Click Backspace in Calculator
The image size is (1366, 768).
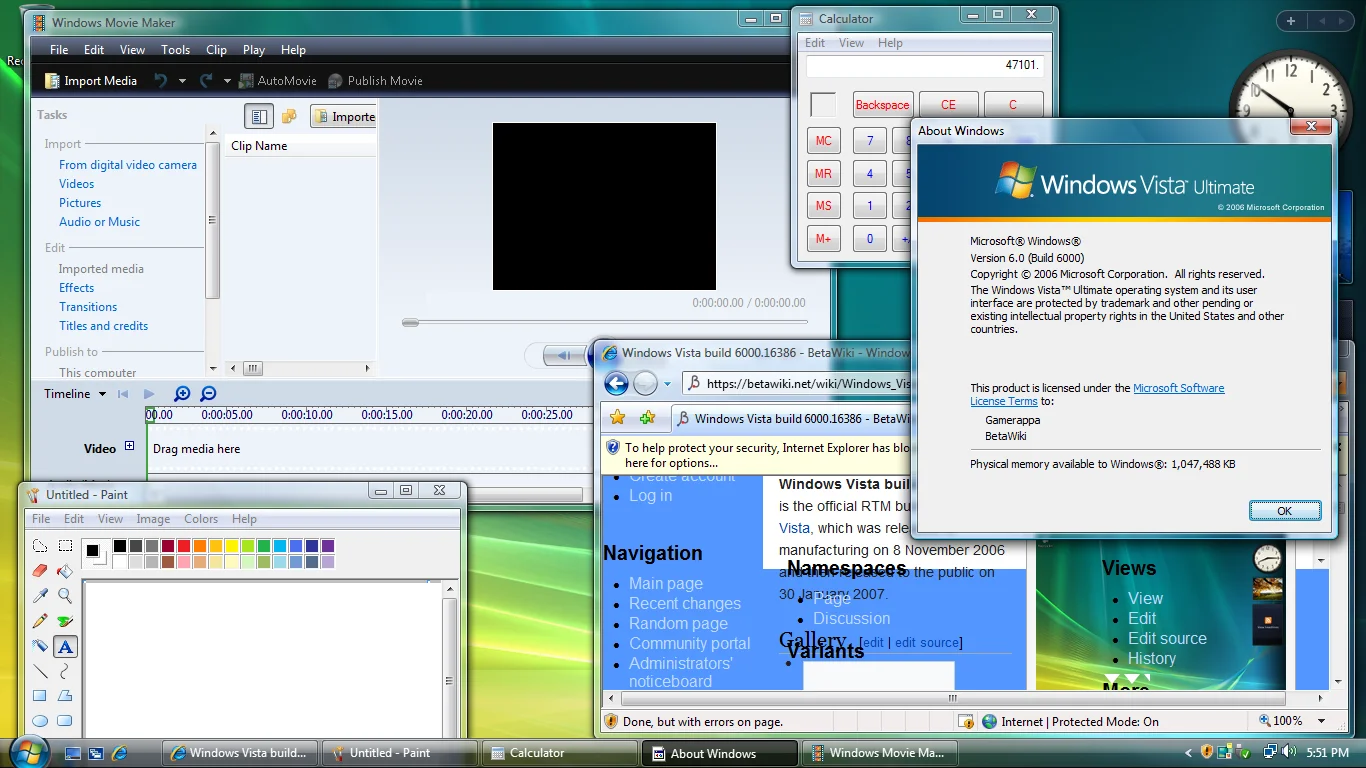point(882,105)
